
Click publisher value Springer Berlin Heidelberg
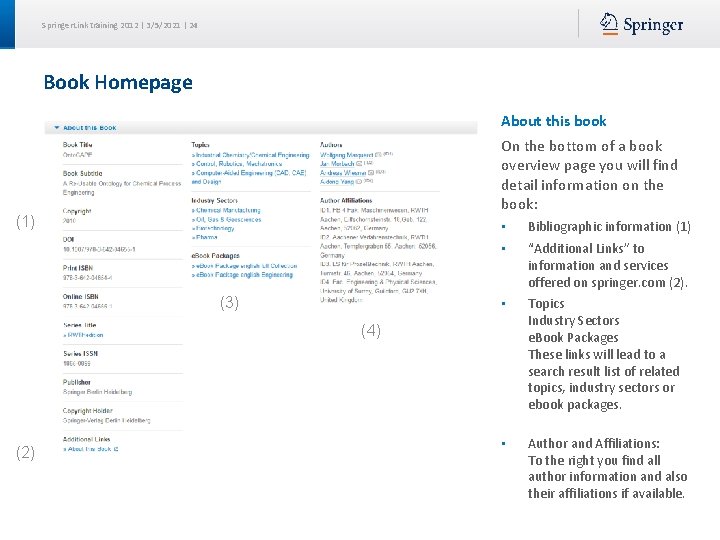97,392
